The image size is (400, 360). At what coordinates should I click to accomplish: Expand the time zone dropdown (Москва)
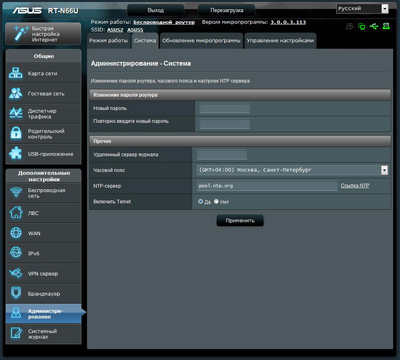coord(292,170)
